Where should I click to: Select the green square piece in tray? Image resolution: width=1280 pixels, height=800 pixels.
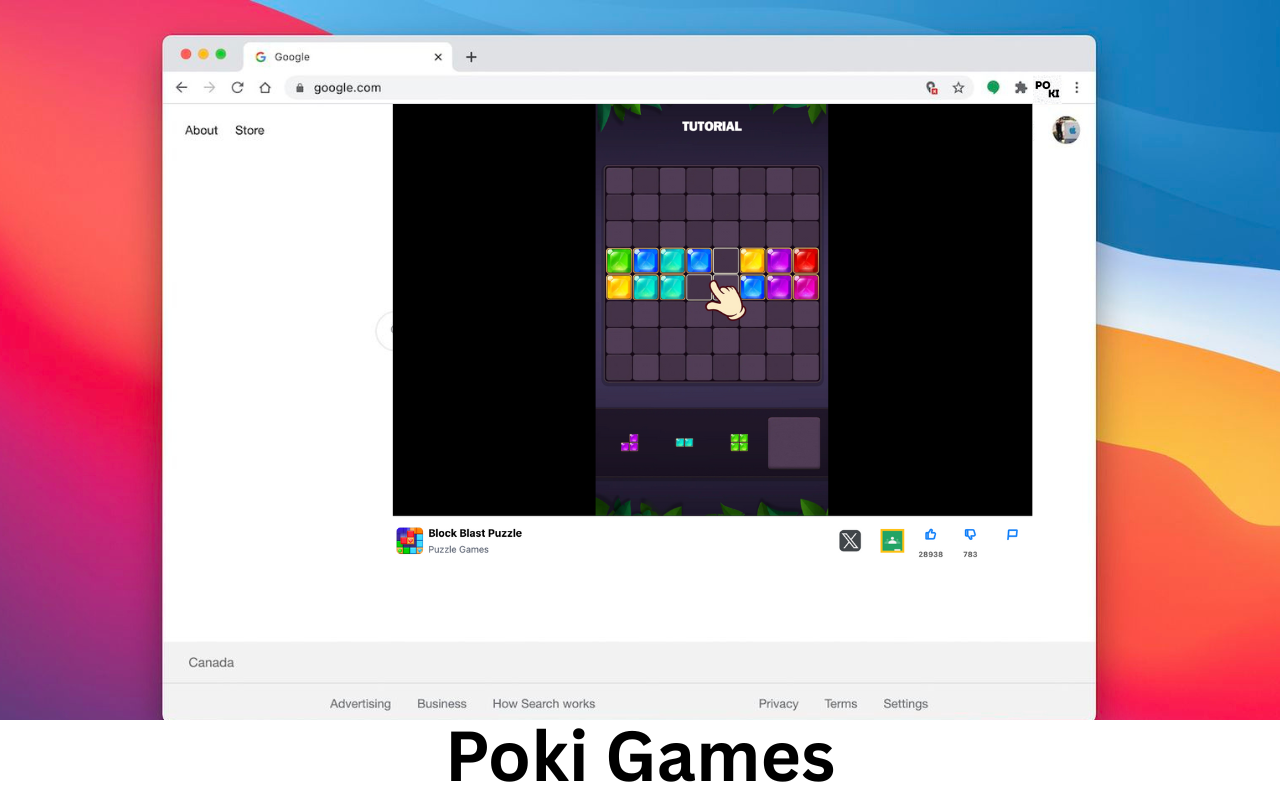[x=739, y=442]
